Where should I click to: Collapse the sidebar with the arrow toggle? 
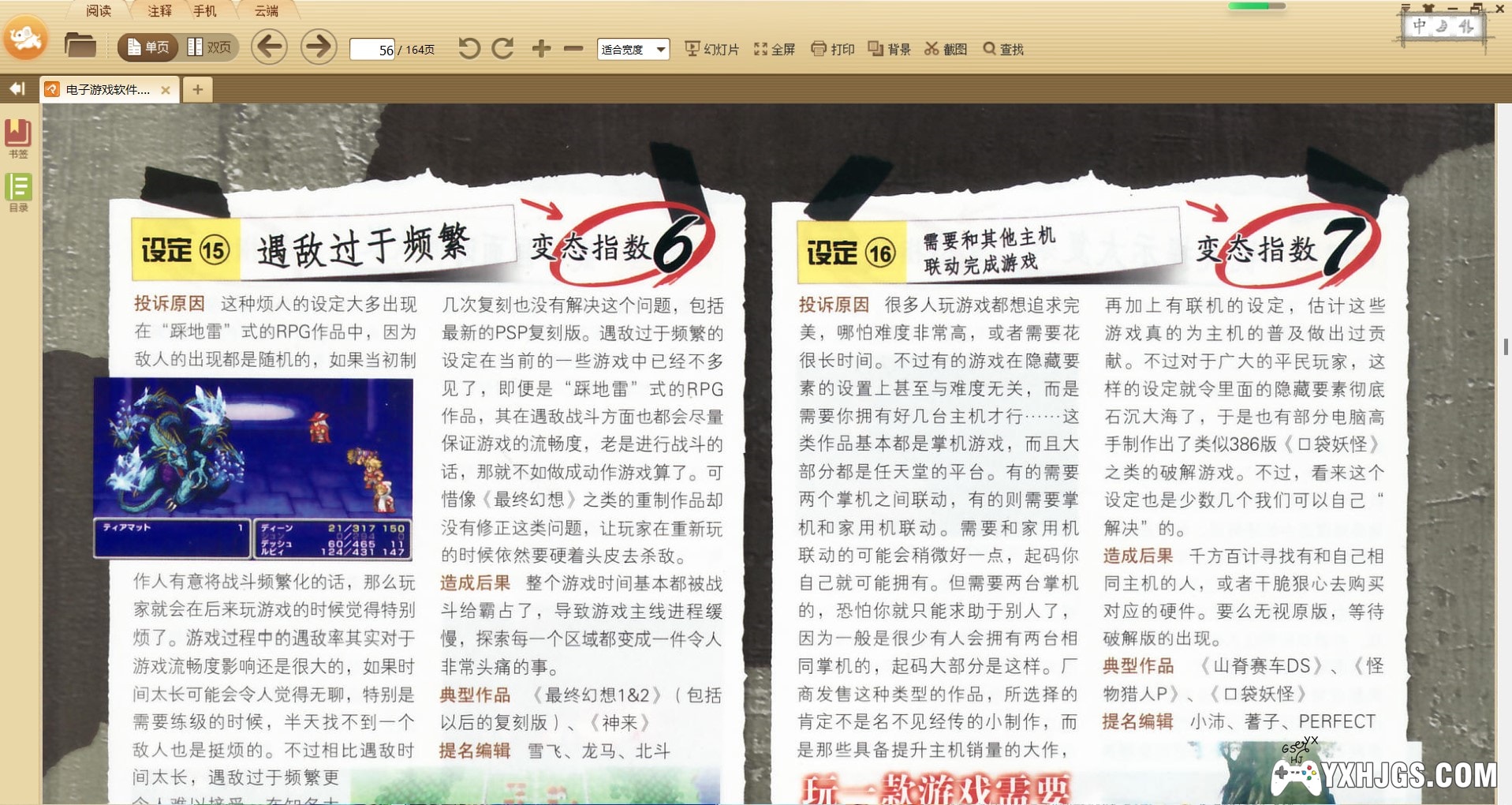pos(17,89)
